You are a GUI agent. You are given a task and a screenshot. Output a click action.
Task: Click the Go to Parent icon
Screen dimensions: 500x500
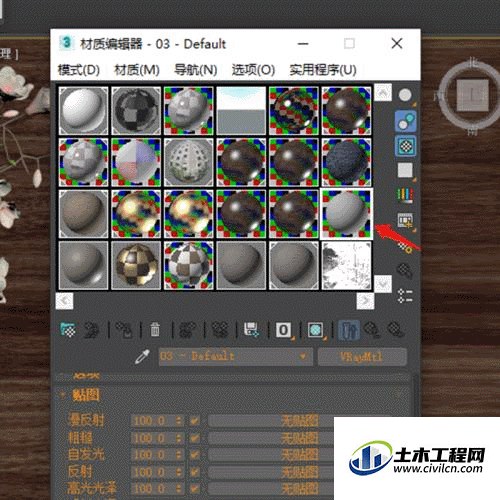(371, 330)
